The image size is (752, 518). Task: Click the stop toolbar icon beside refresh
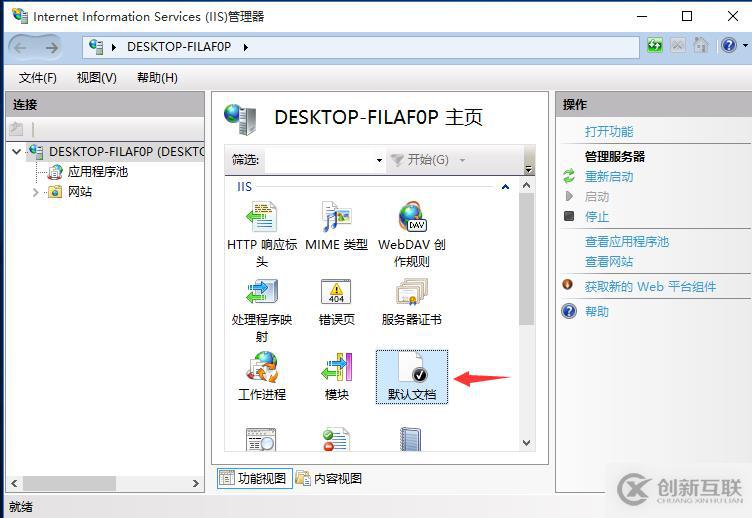[x=678, y=46]
